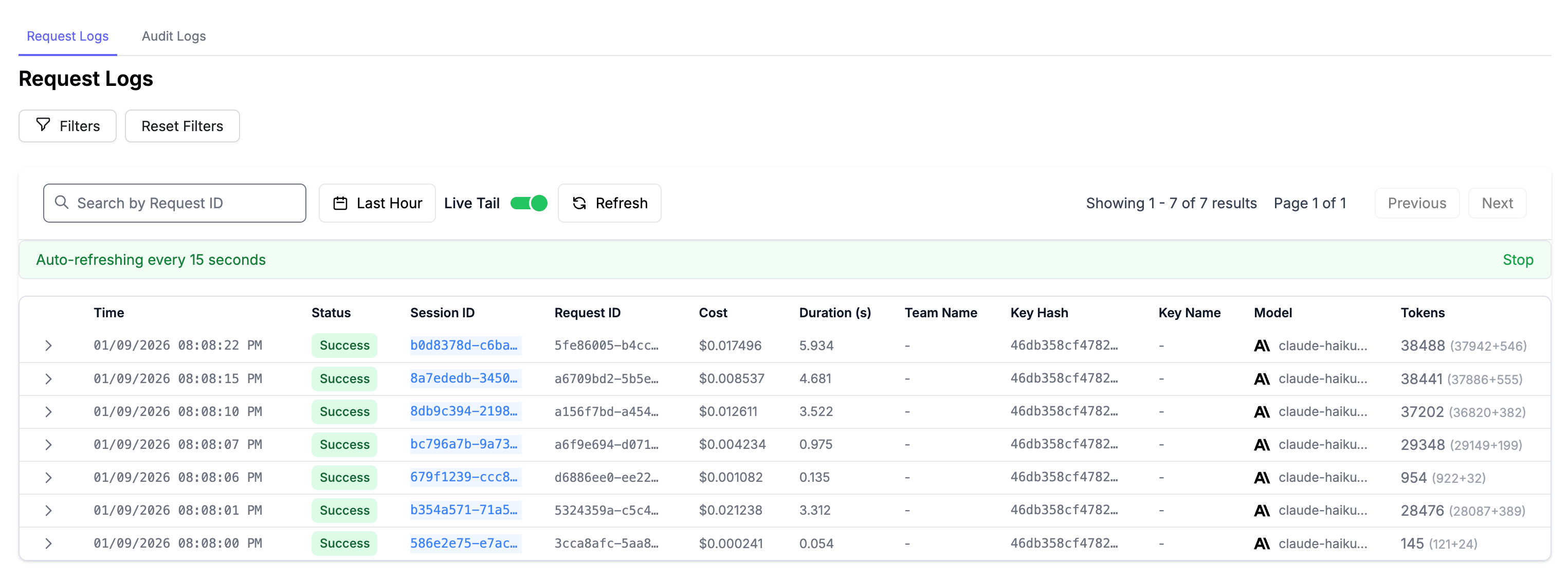Expand the 08:08:07 PM log row
This screenshot has height=579, width=1568.
(49, 444)
